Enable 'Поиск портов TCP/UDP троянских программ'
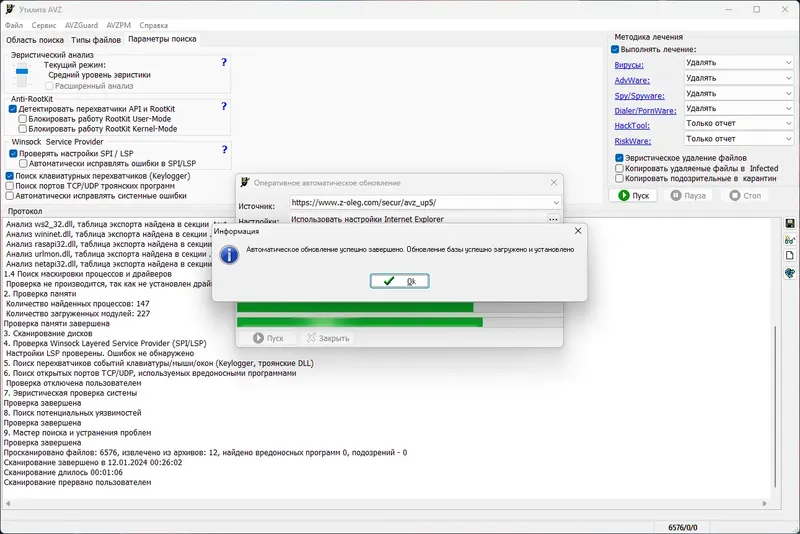 pyautogui.click(x=10, y=186)
